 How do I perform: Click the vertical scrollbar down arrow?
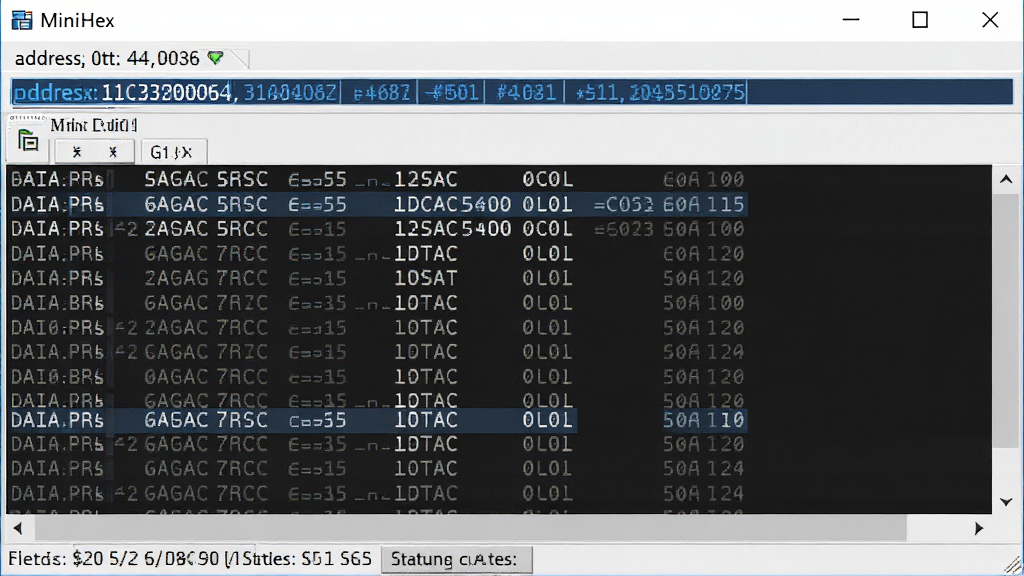coord(1006,502)
